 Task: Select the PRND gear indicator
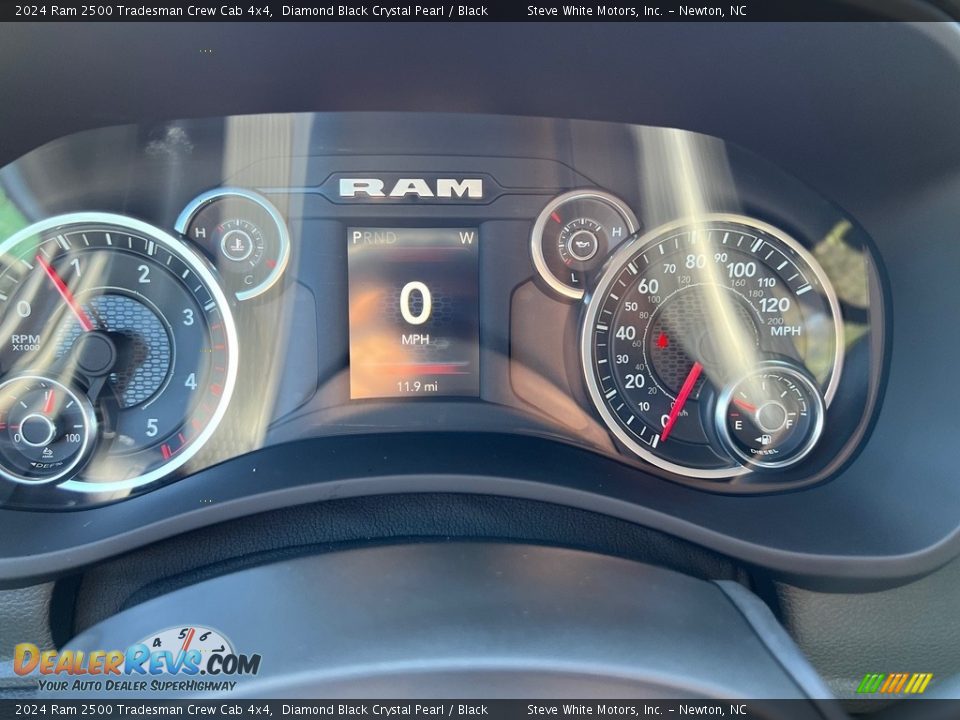pyautogui.click(x=375, y=238)
